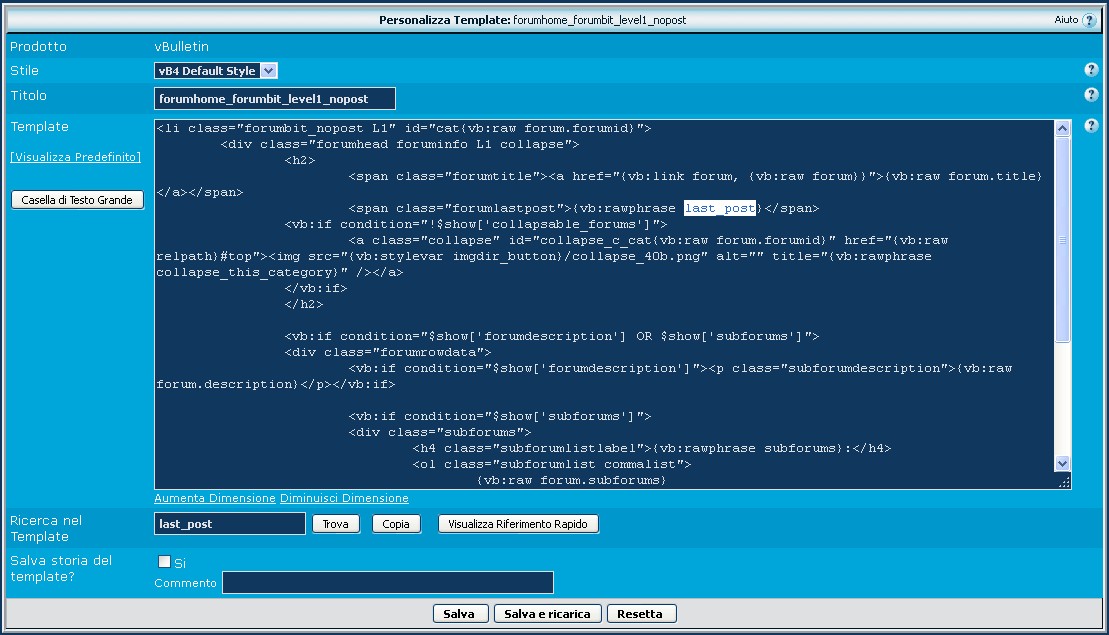Click the Diminuisci Dimensione link

click(x=344, y=498)
